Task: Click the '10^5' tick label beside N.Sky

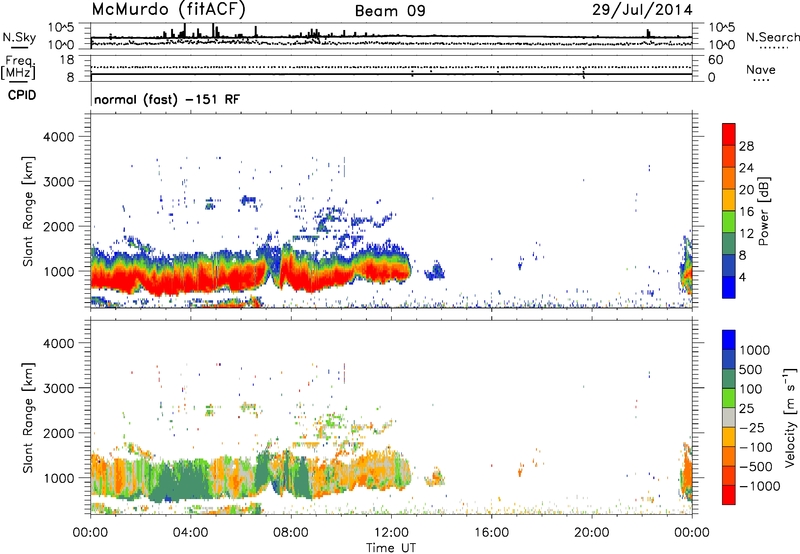Action: tap(61, 28)
